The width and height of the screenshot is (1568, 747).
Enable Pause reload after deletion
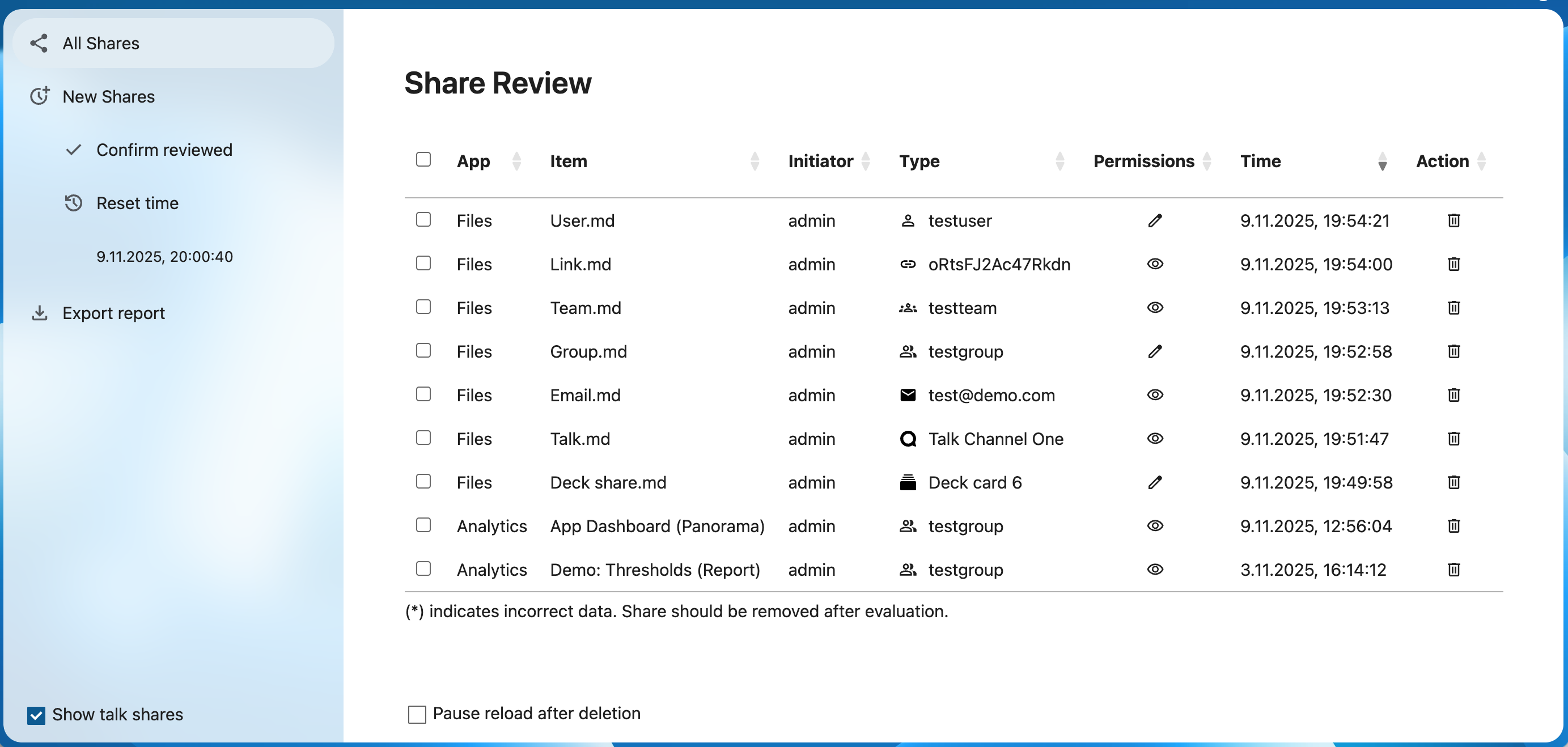pyautogui.click(x=417, y=714)
